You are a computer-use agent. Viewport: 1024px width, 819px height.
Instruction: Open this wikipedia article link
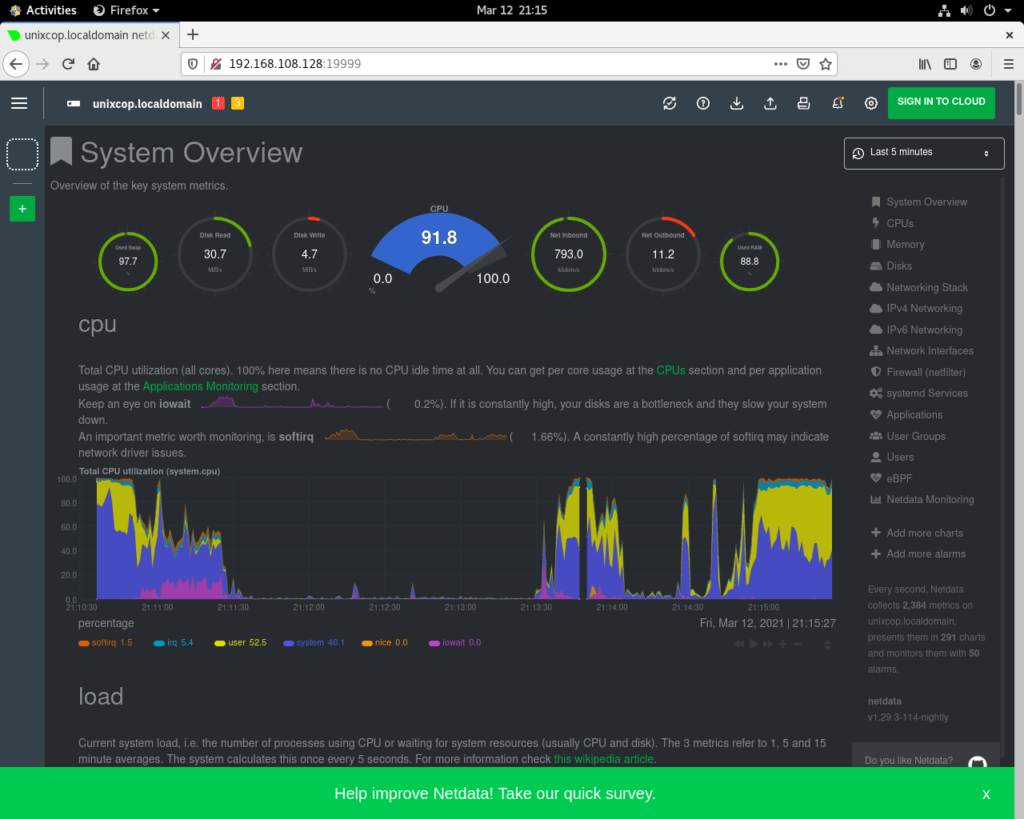pos(603,759)
